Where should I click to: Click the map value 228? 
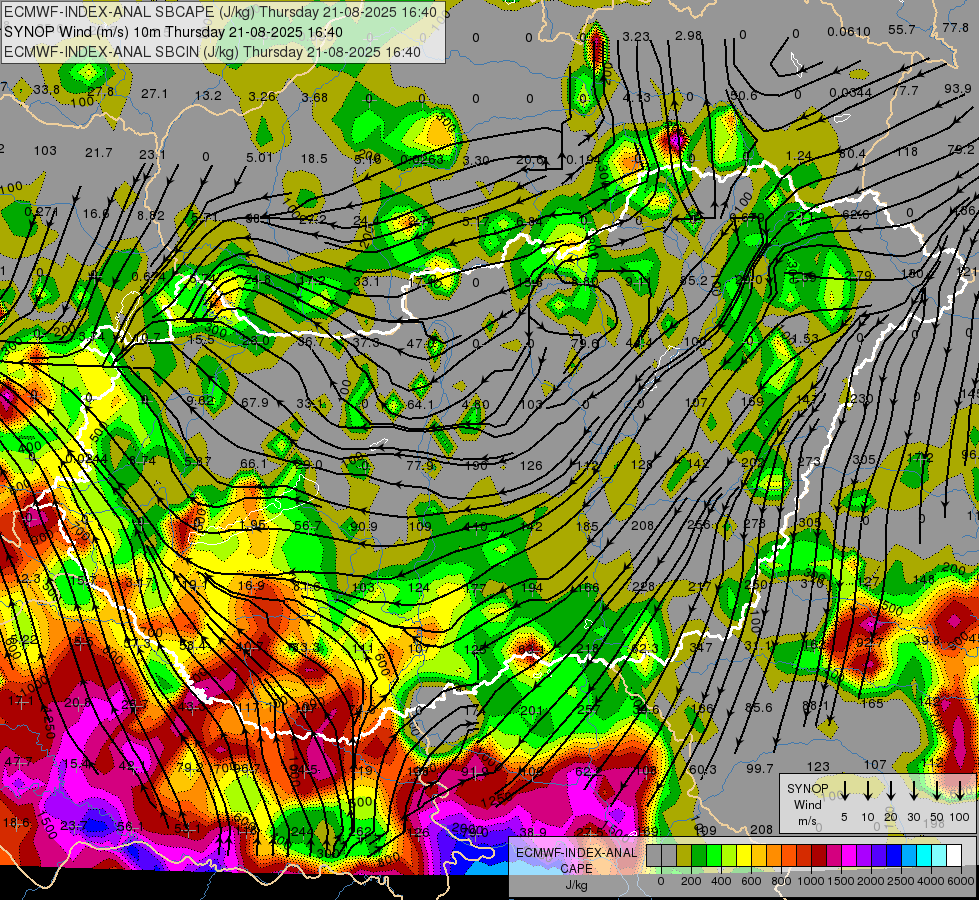click(643, 586)
